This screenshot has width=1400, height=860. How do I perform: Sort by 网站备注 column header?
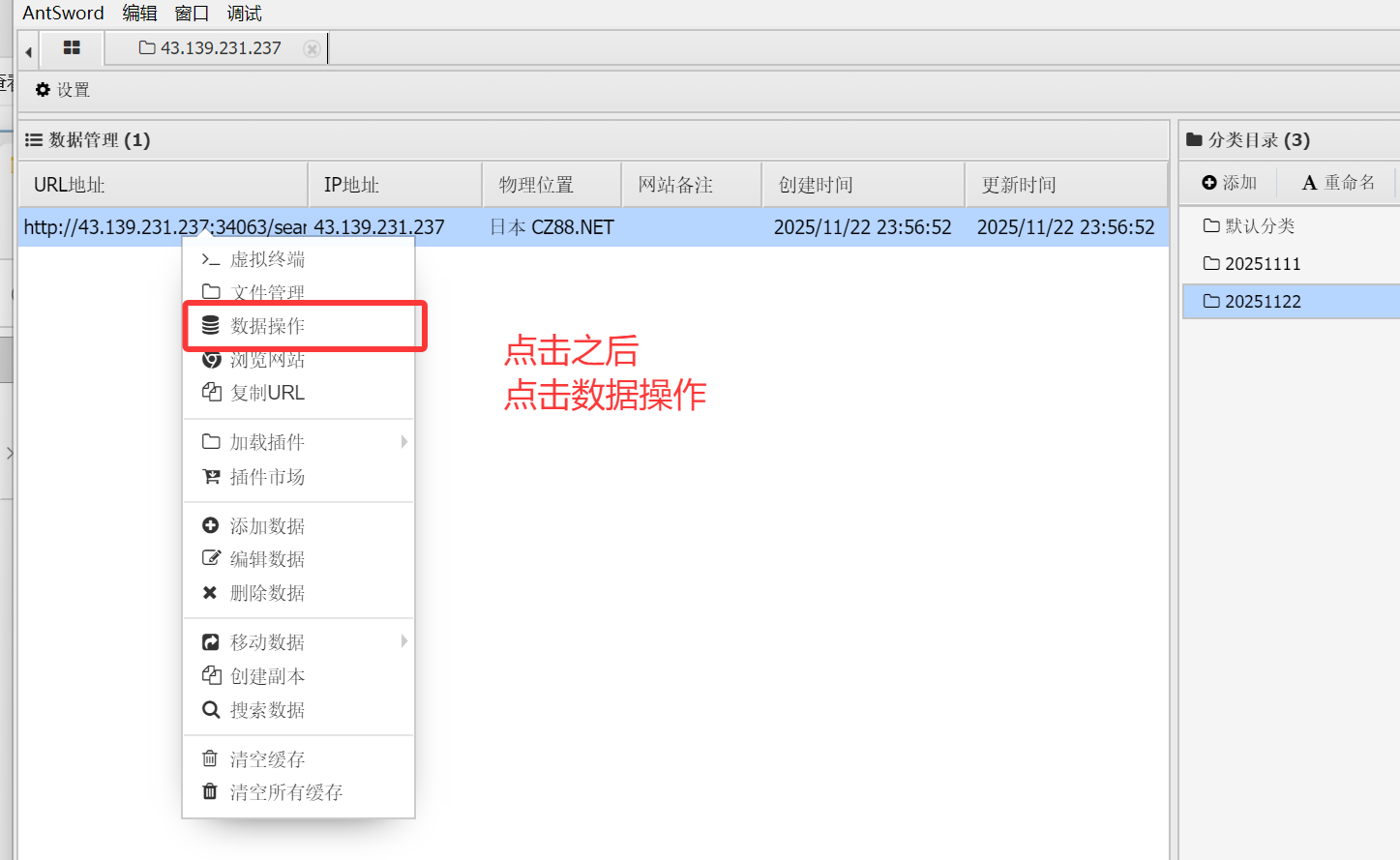692,185
